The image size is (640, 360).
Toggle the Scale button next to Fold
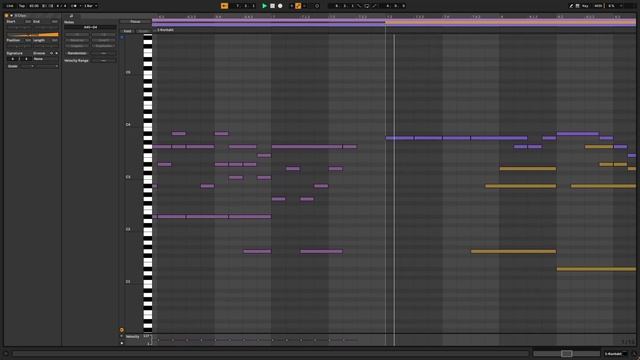[143, 31]
